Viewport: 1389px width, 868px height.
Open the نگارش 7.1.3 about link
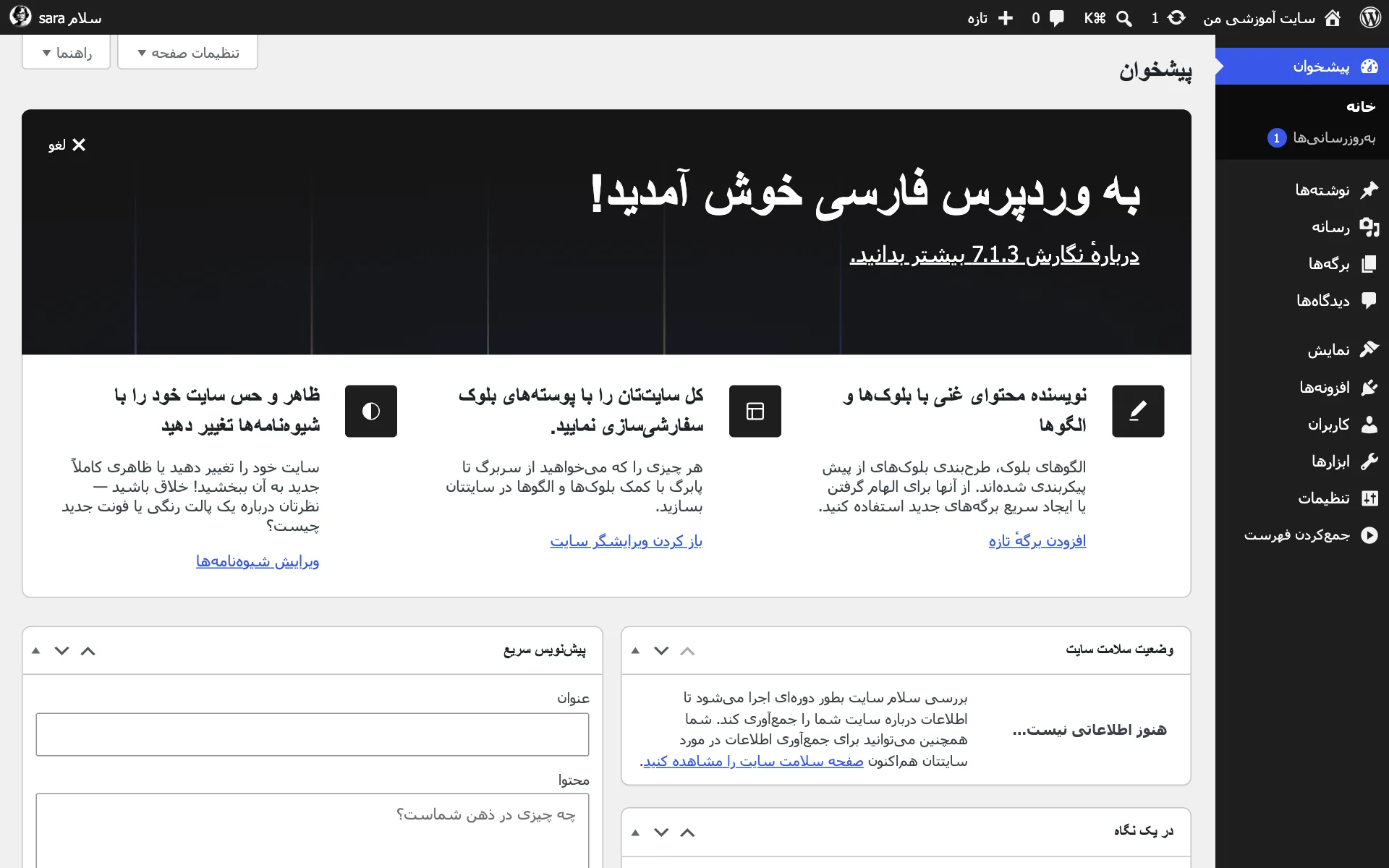pyautogui.click(x=995, y=255)
